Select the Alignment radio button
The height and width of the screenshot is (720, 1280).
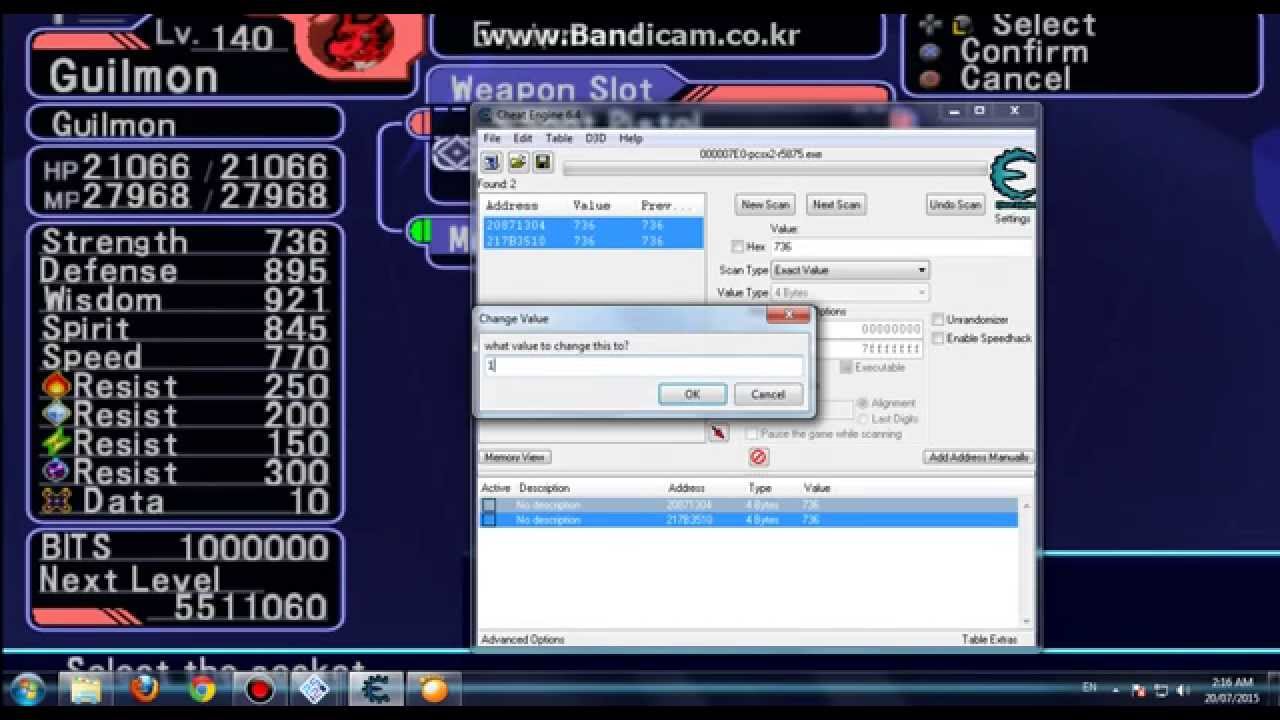pyautogui.click(x=862, y=403)
